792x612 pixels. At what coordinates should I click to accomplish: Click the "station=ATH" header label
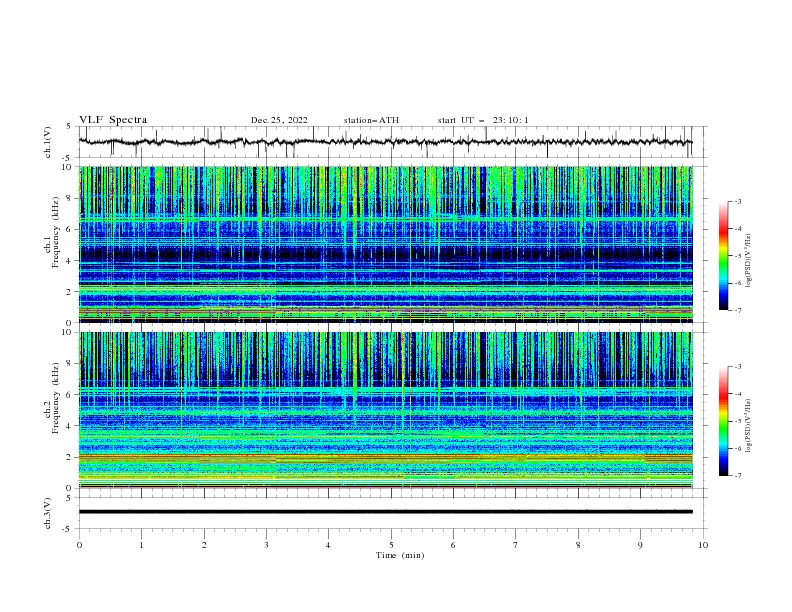coord(371,120)
